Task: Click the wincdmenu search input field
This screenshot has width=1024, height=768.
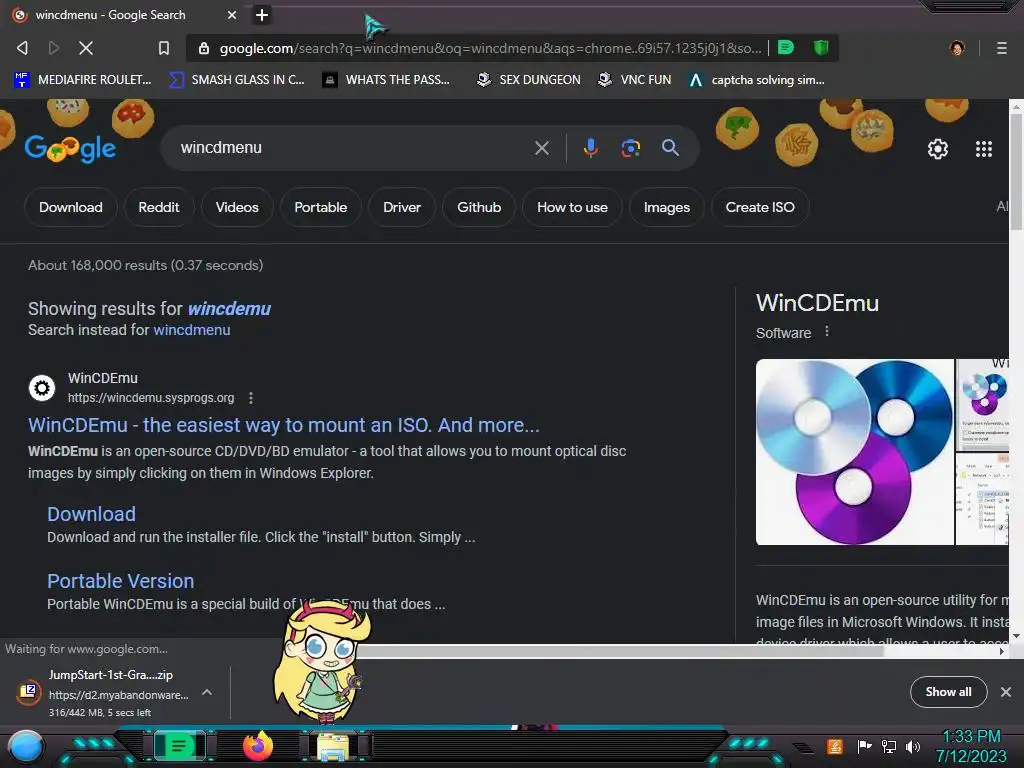Action: click(x=353, y=148)
